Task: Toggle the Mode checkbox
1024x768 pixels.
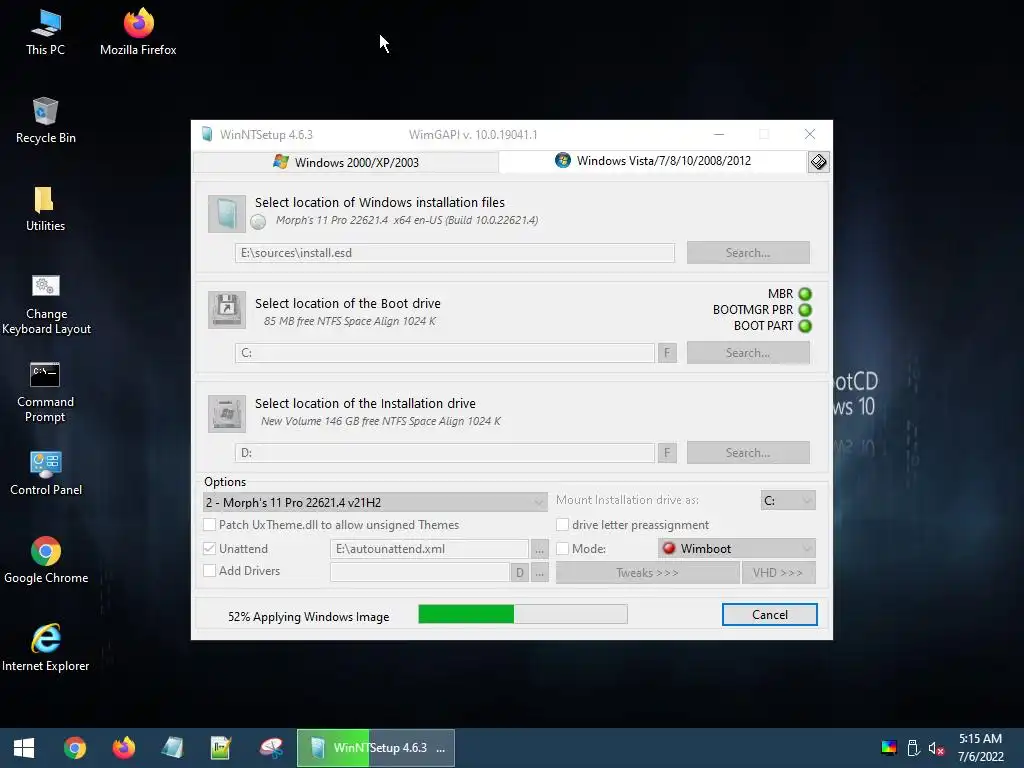Action: click(x=562, y=549)
